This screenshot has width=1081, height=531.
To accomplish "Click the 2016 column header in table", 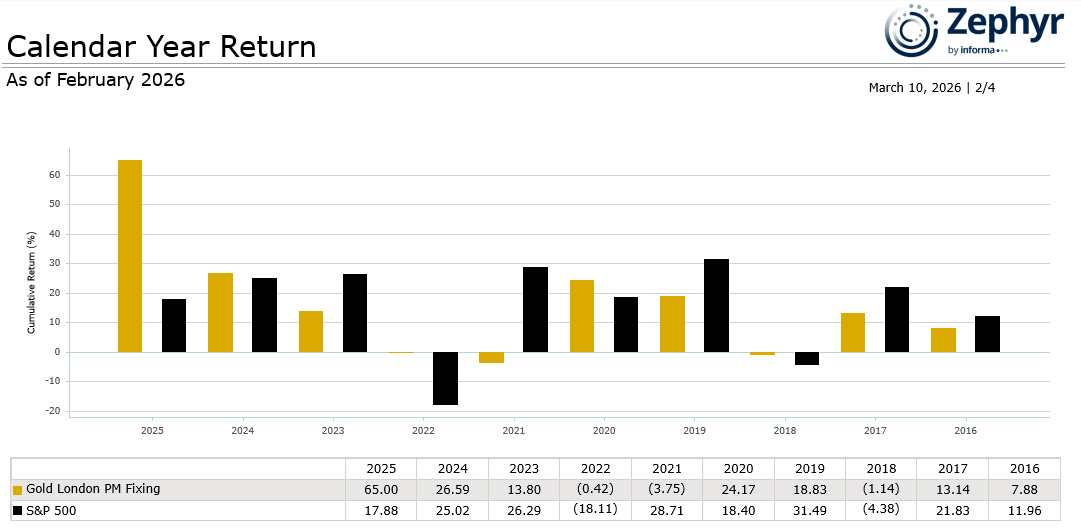I will point(1024,468).
